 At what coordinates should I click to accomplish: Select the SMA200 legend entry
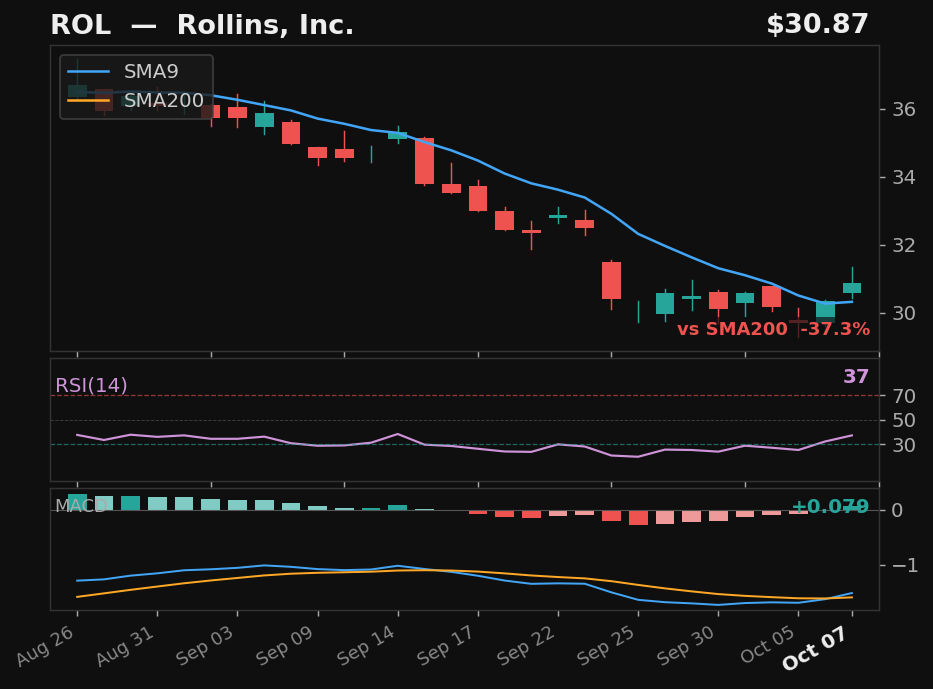(136, 100)
